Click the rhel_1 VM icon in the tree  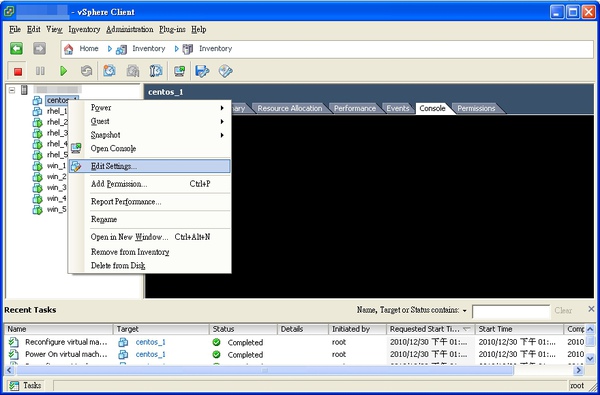click(x=37, y=111)
